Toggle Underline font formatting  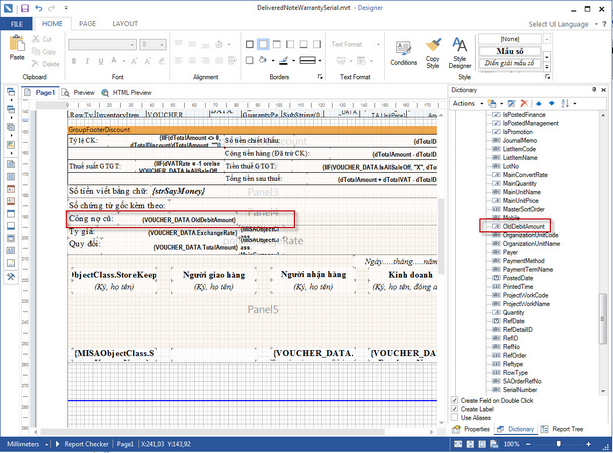click(x=101, y=61)
